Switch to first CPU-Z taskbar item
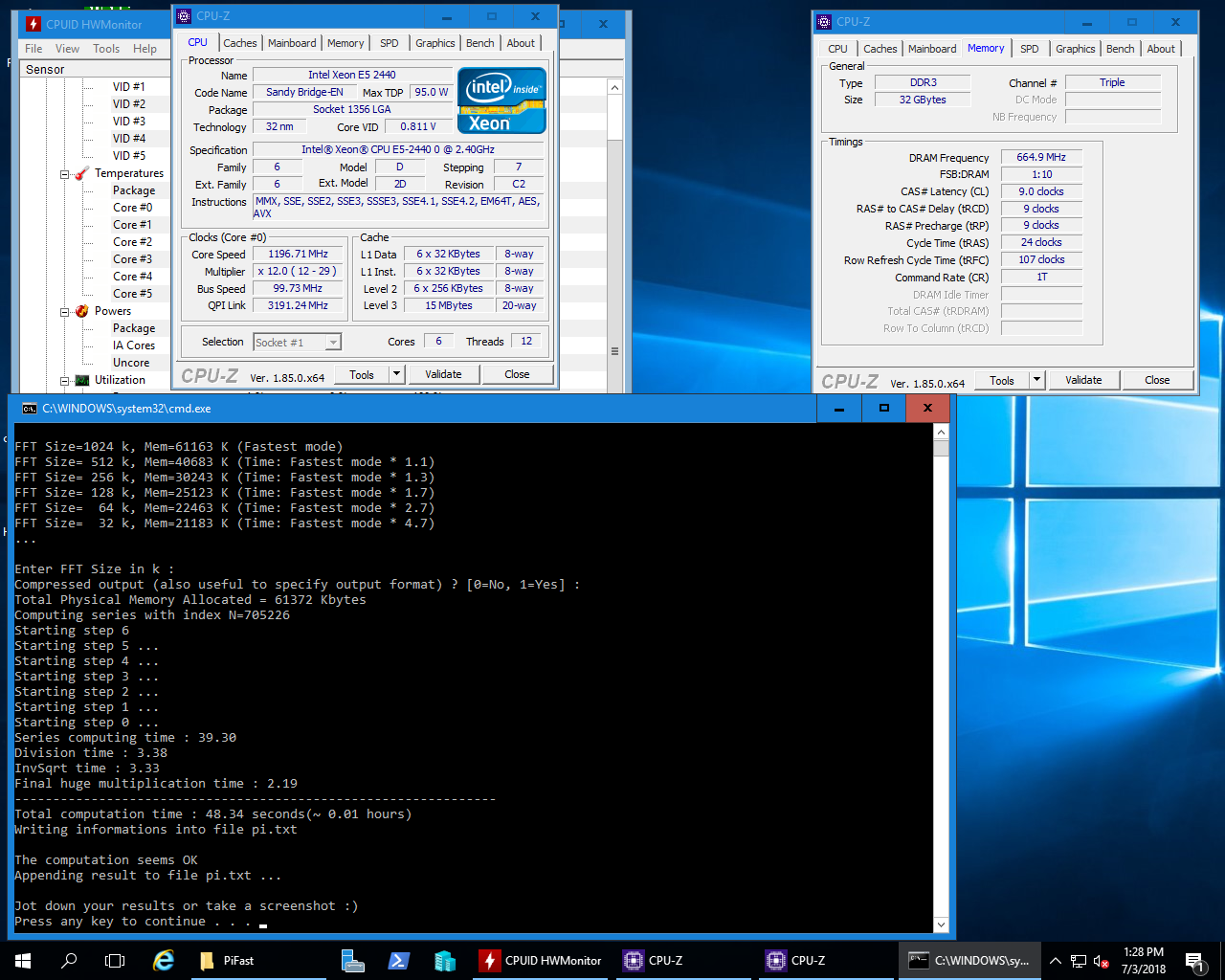The height and width of the screenshot is (980, 1225). click(683, 960)
